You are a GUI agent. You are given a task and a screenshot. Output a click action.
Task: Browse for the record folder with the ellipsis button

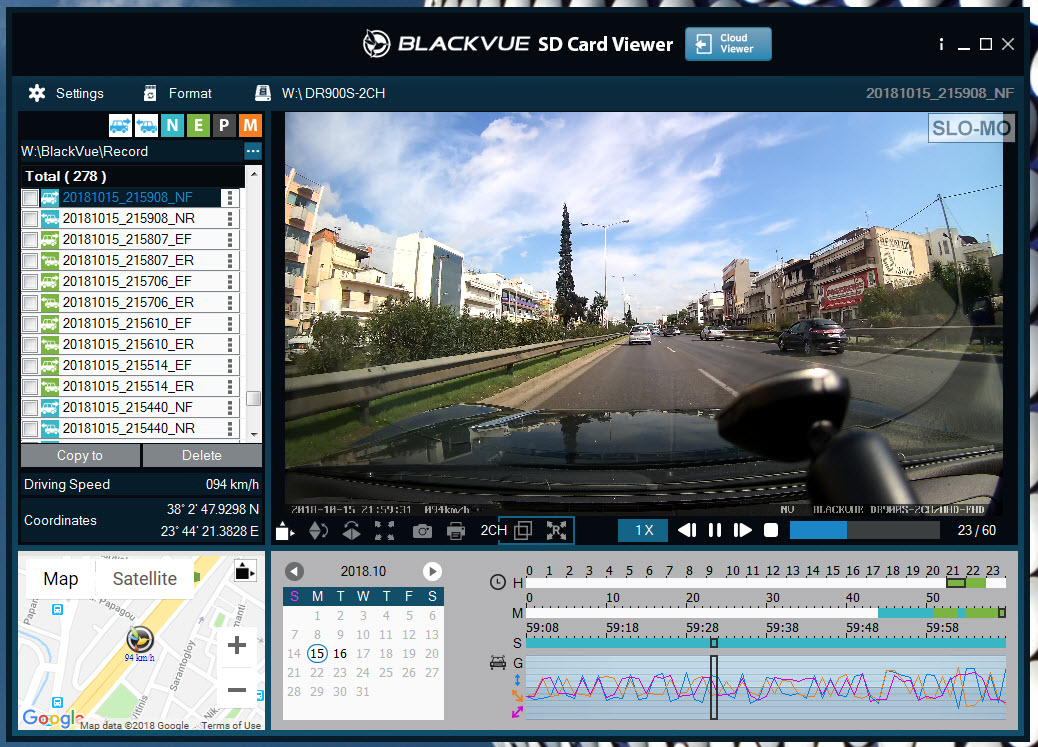253,151
